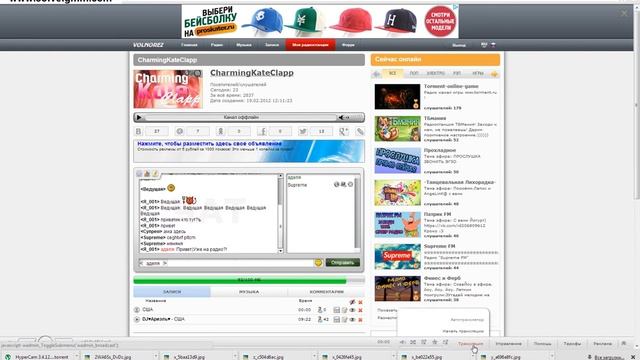Select the ЭЛЕКТРО genre filter tab
The height and width of the screenshot is (360, 640).
coord(436,73)
